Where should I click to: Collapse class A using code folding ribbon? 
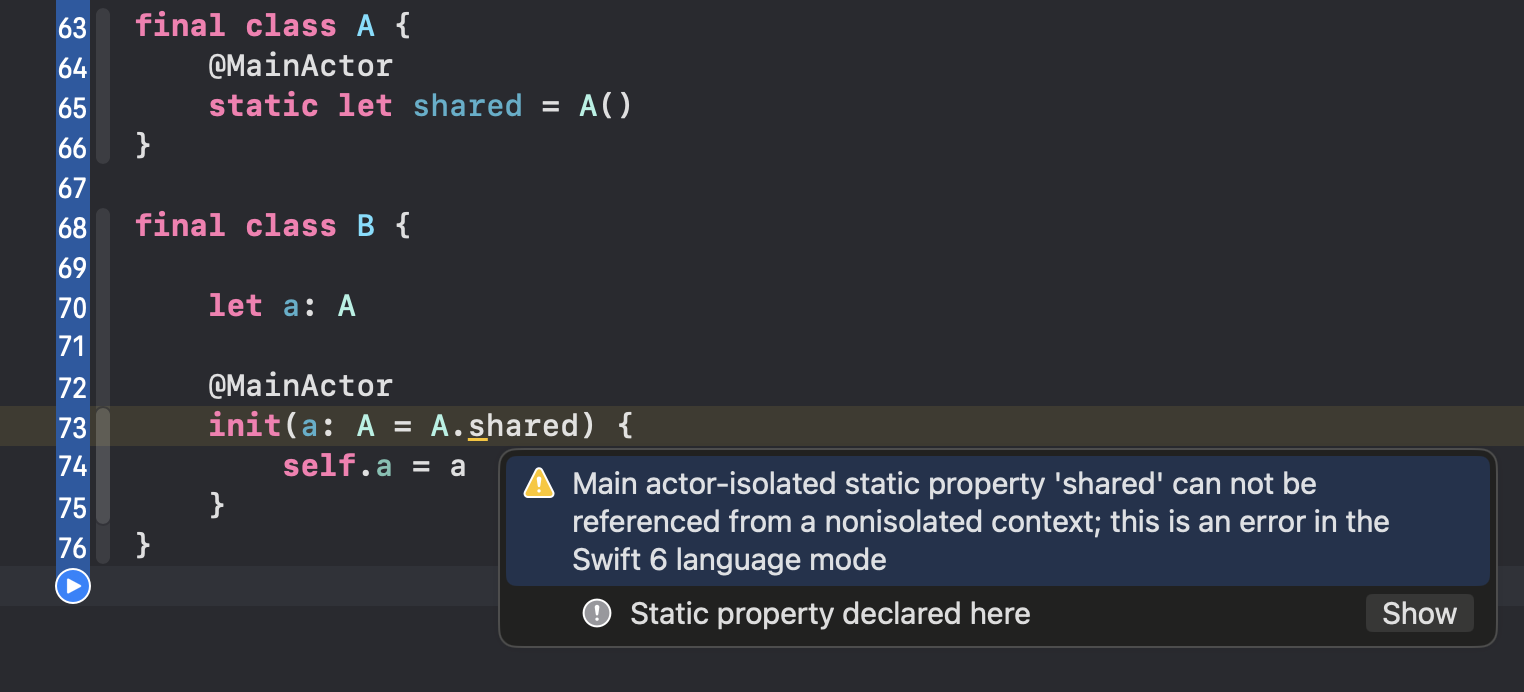tap(102, 86)
